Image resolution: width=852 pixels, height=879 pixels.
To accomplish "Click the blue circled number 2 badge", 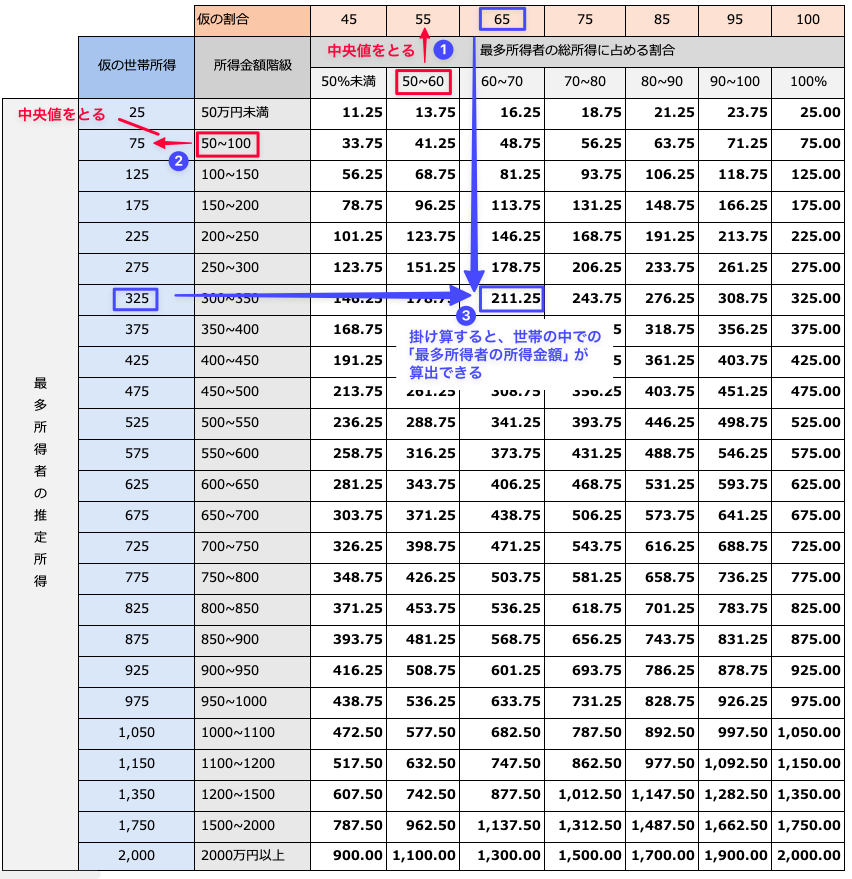I will click(178, 161).
